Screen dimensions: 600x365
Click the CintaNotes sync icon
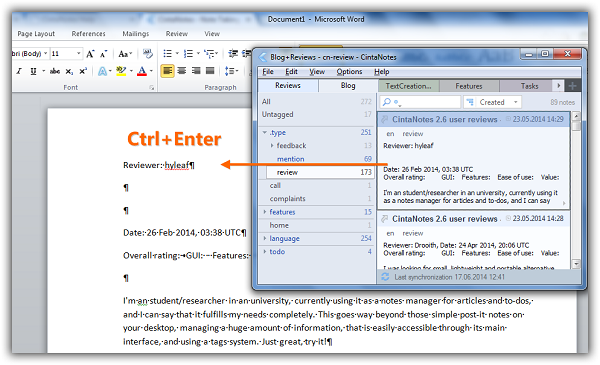click(385, 277)
